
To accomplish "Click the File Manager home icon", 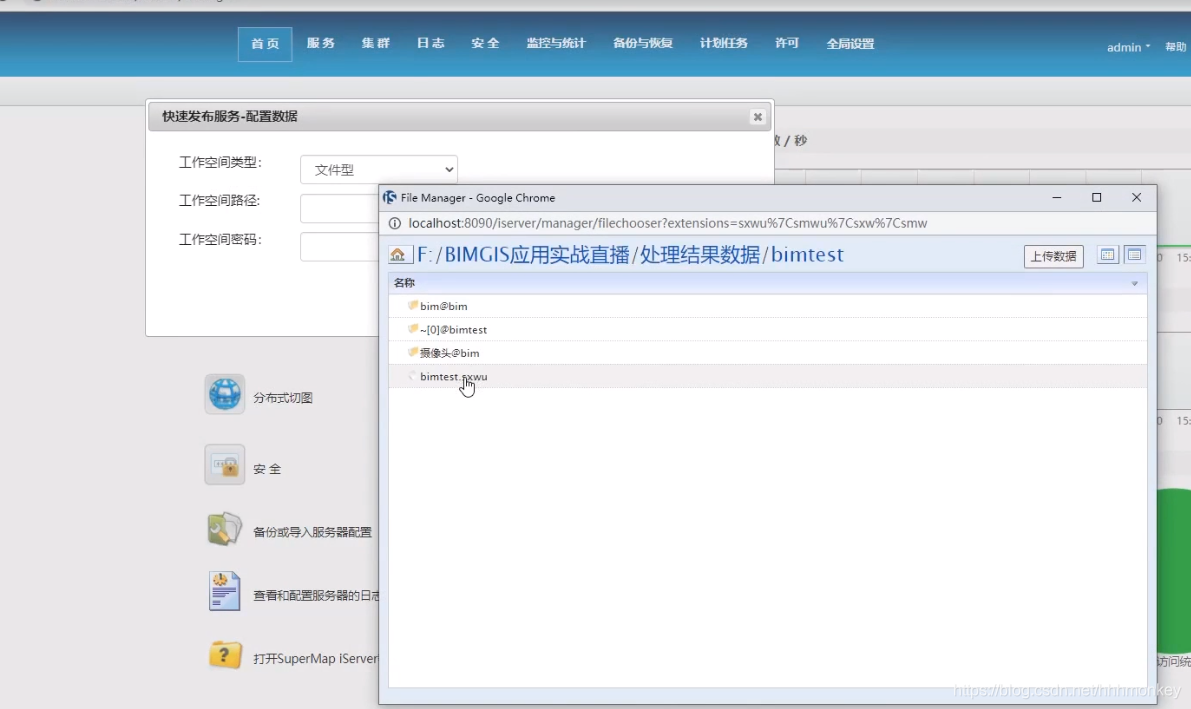I will [397, 255].
